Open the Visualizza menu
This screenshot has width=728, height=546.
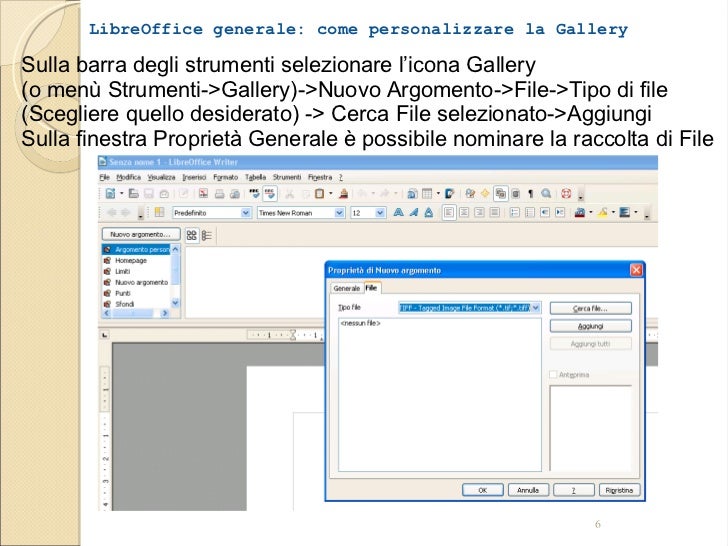point(162,177)
